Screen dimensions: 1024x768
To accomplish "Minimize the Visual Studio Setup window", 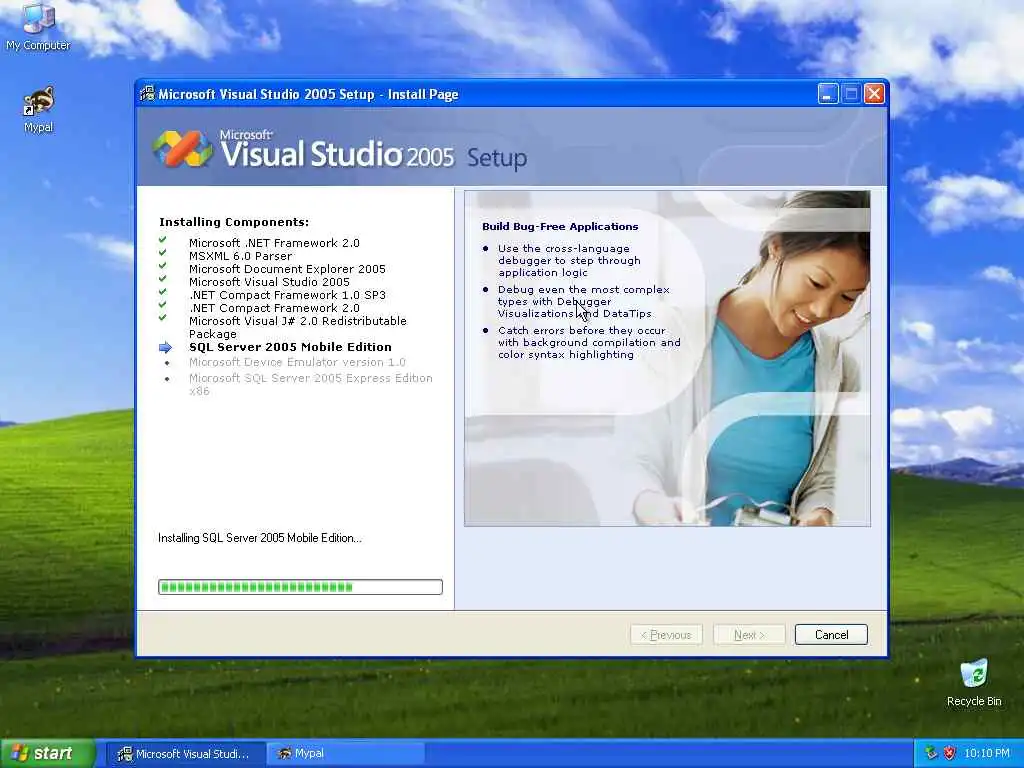I will [828, 94].
